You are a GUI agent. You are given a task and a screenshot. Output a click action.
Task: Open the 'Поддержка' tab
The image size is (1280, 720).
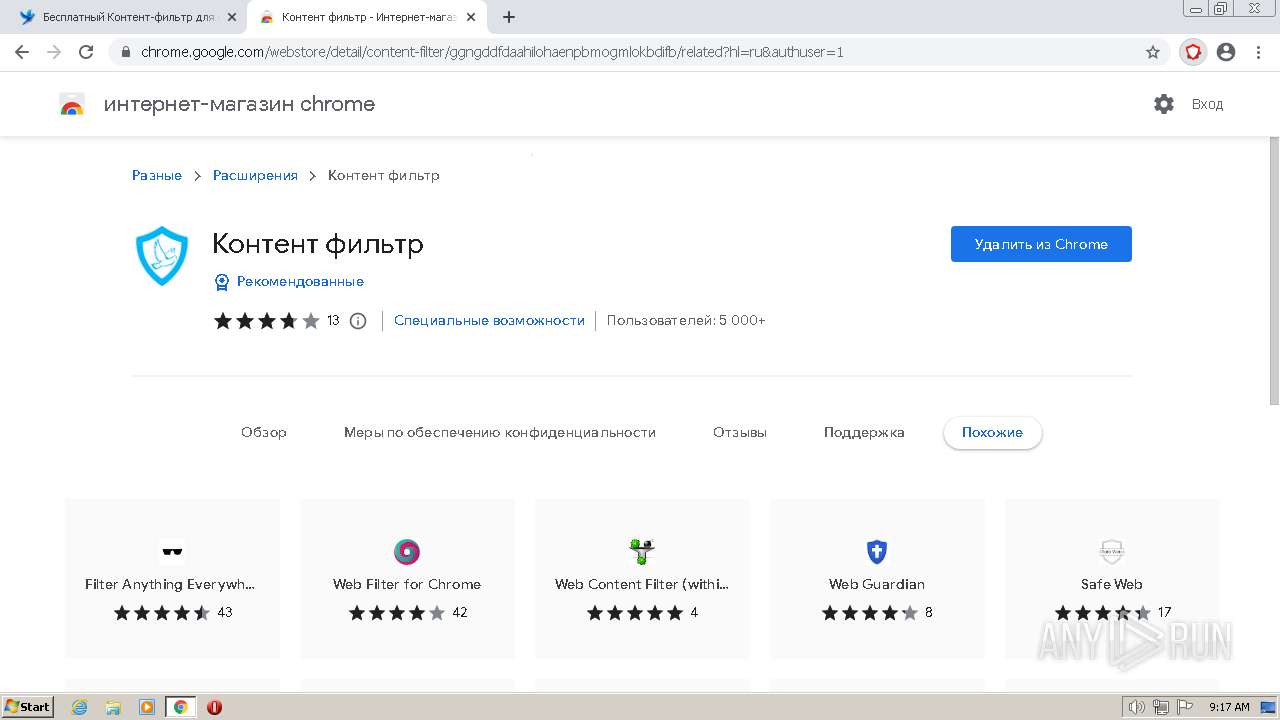tap(864, 433)
